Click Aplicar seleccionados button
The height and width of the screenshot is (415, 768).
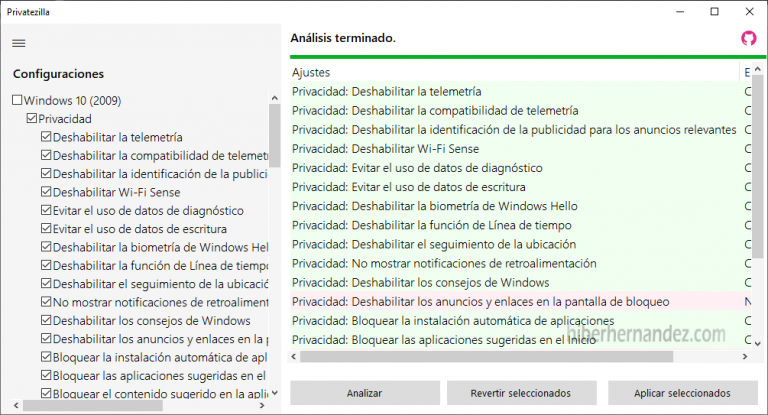pyautogui.click(x=683, y=393)
